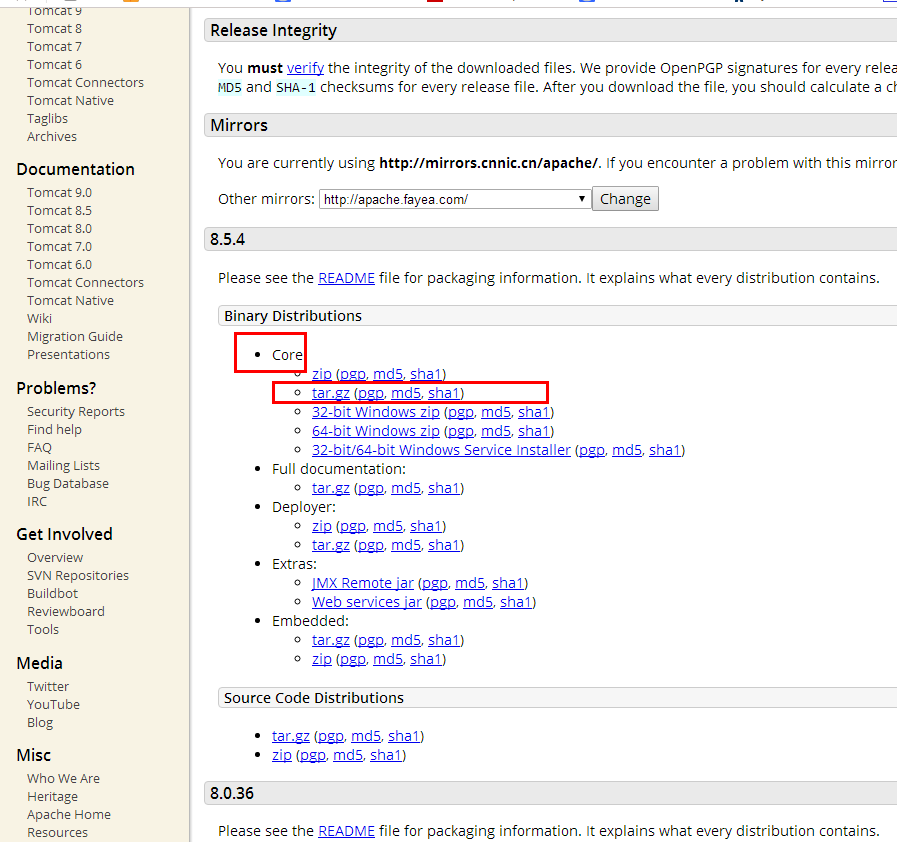Open Tomcat 6.0 documentation
This screenshot has width=897, height=842.
[x=59, y=265]
